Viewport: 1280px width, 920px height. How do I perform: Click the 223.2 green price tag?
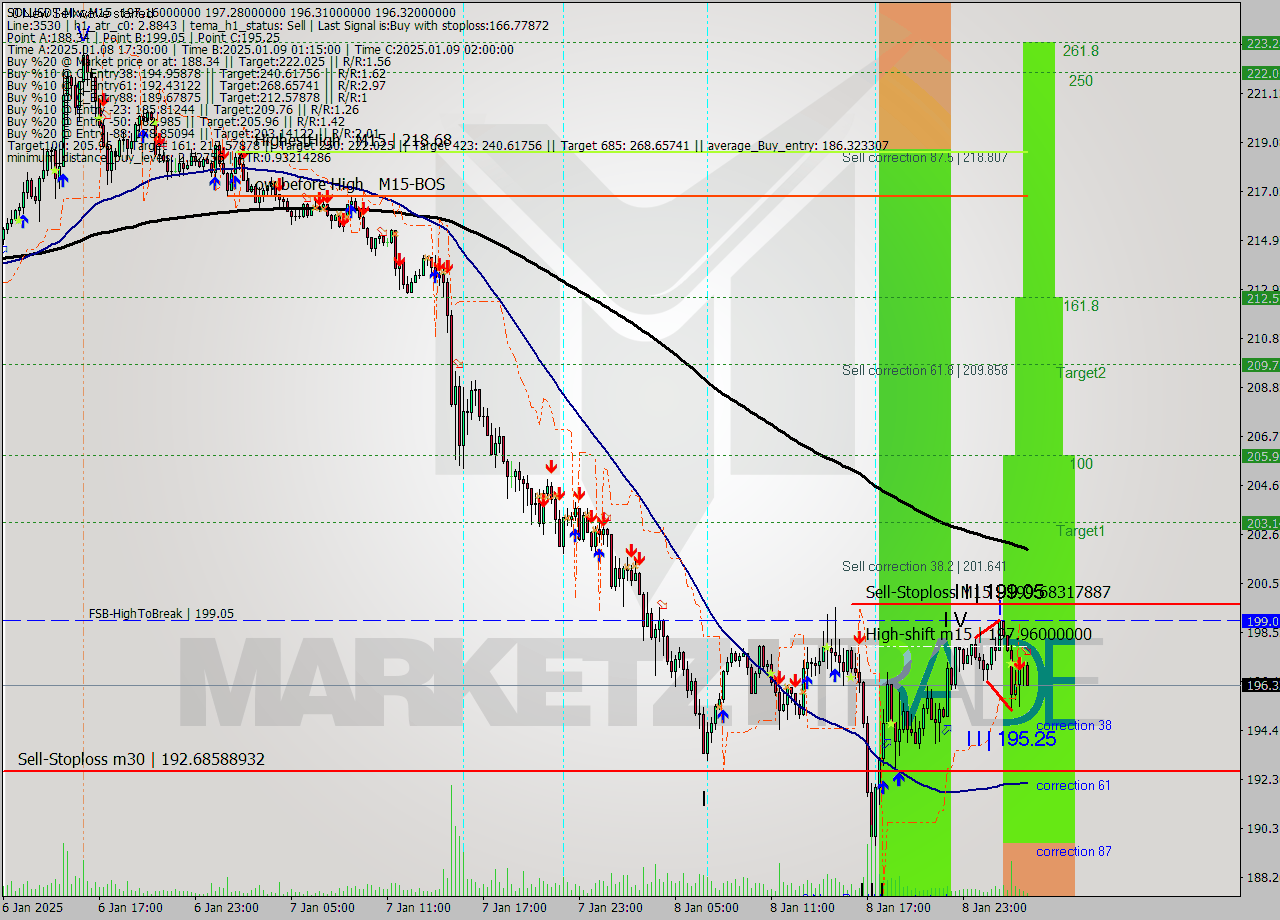pos(1260,43)
